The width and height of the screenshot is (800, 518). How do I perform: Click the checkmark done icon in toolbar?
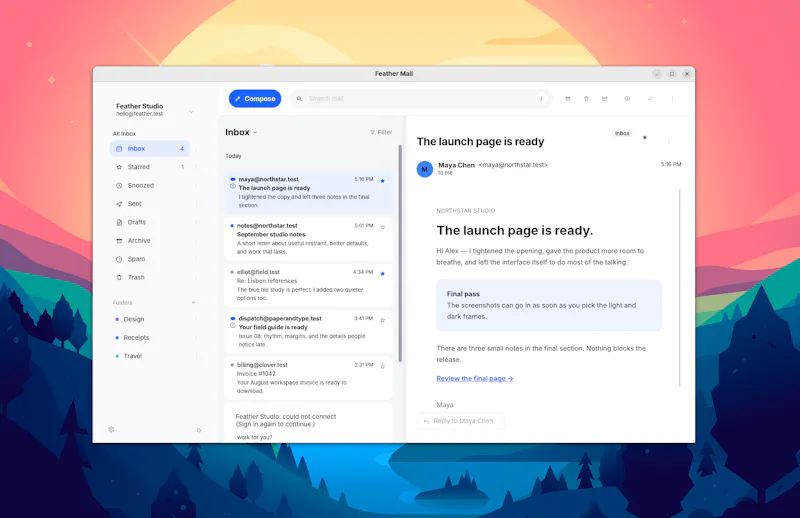(x=649, y=98)
